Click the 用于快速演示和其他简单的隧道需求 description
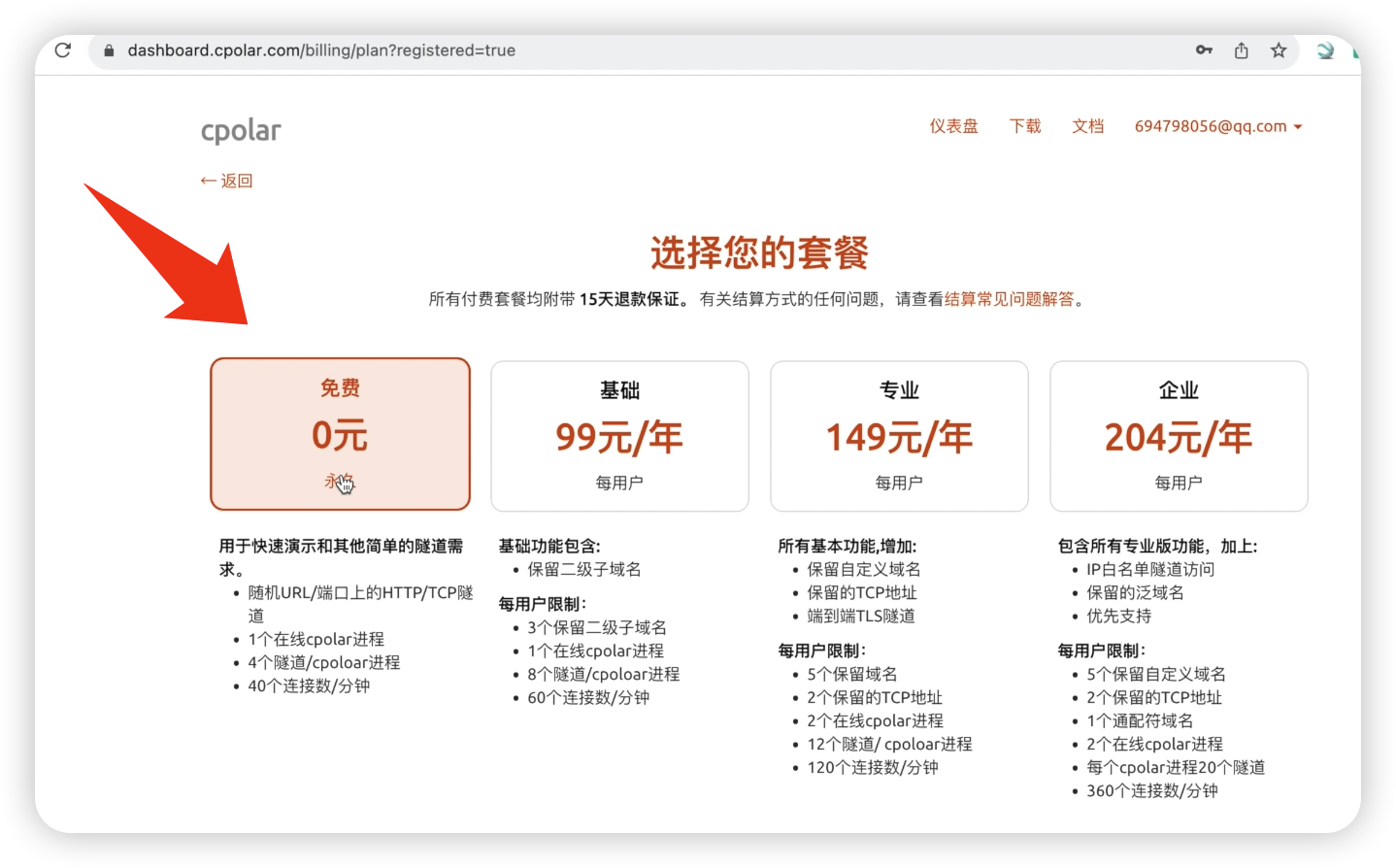 (x=341, y=558)
